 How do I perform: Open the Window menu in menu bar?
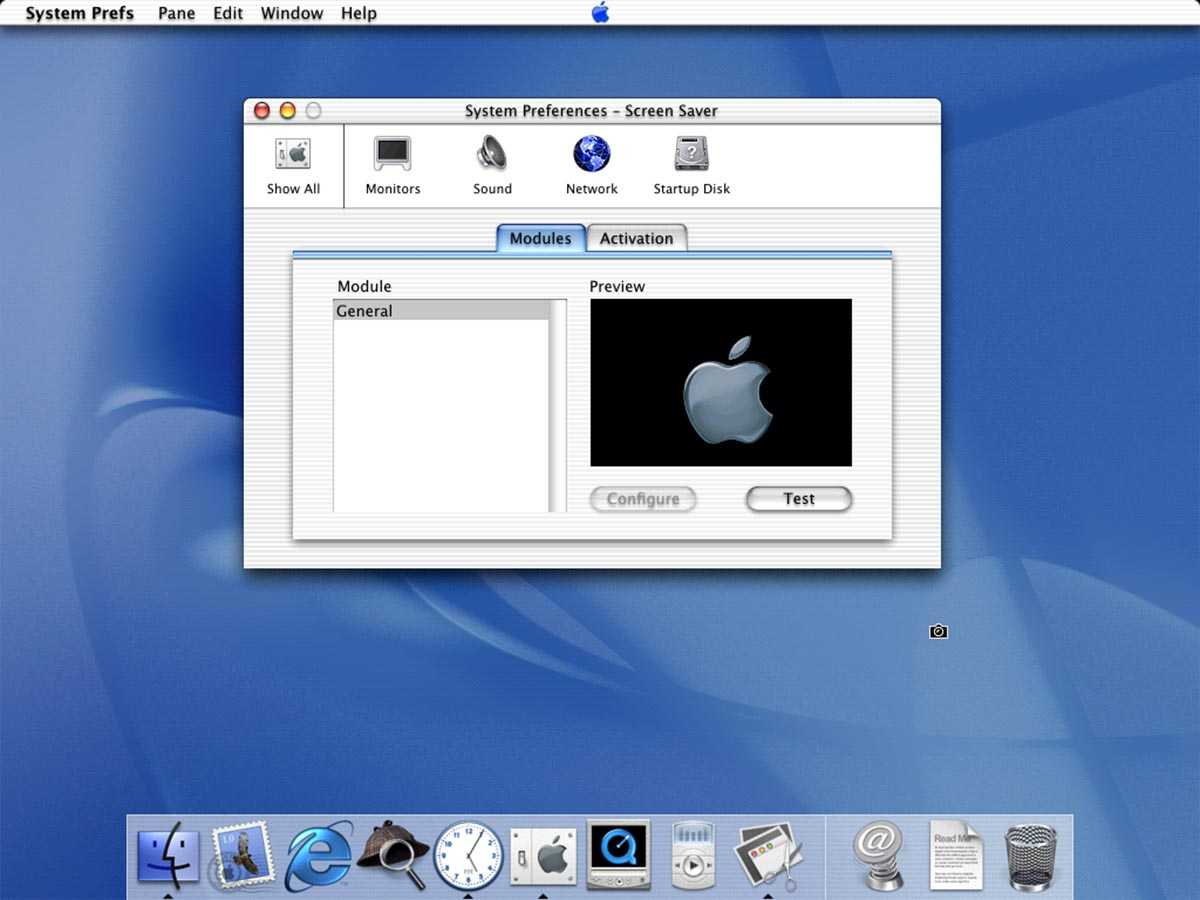[x=291, y=13]
